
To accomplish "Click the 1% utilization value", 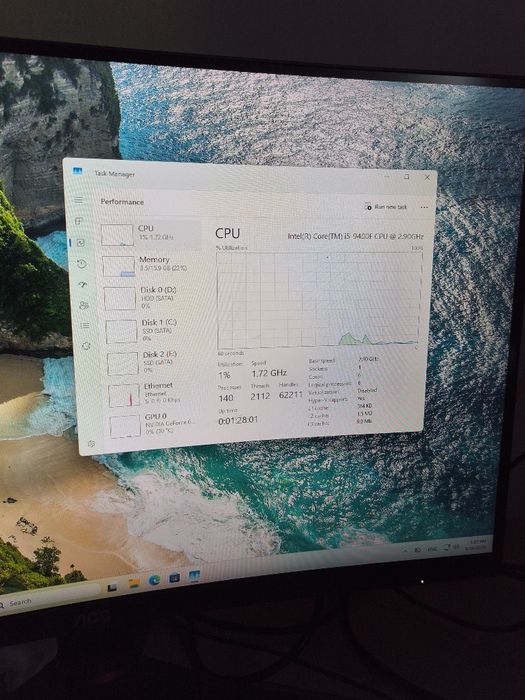I will pyautogui.click(x=224, y=375).
